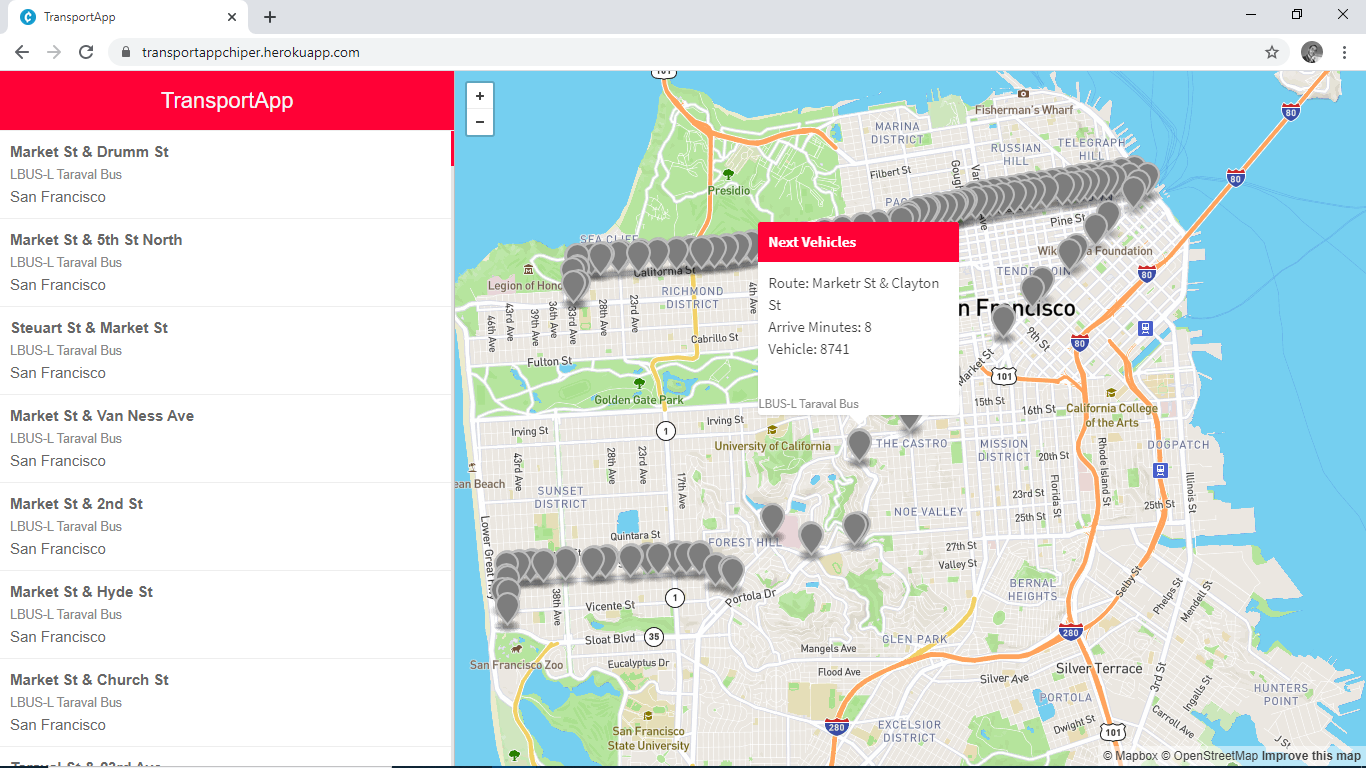Select Market St & 5th St North stop
1366x768 pixels.
pos(227,262)
